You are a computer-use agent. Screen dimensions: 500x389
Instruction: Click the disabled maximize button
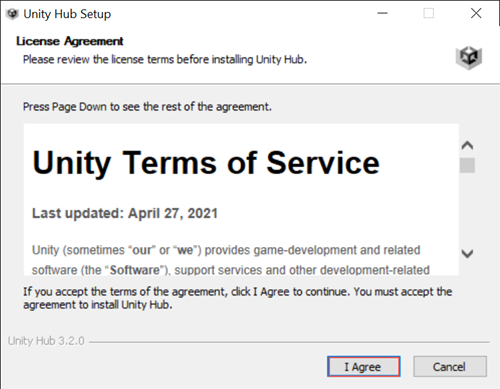(429, 14)
